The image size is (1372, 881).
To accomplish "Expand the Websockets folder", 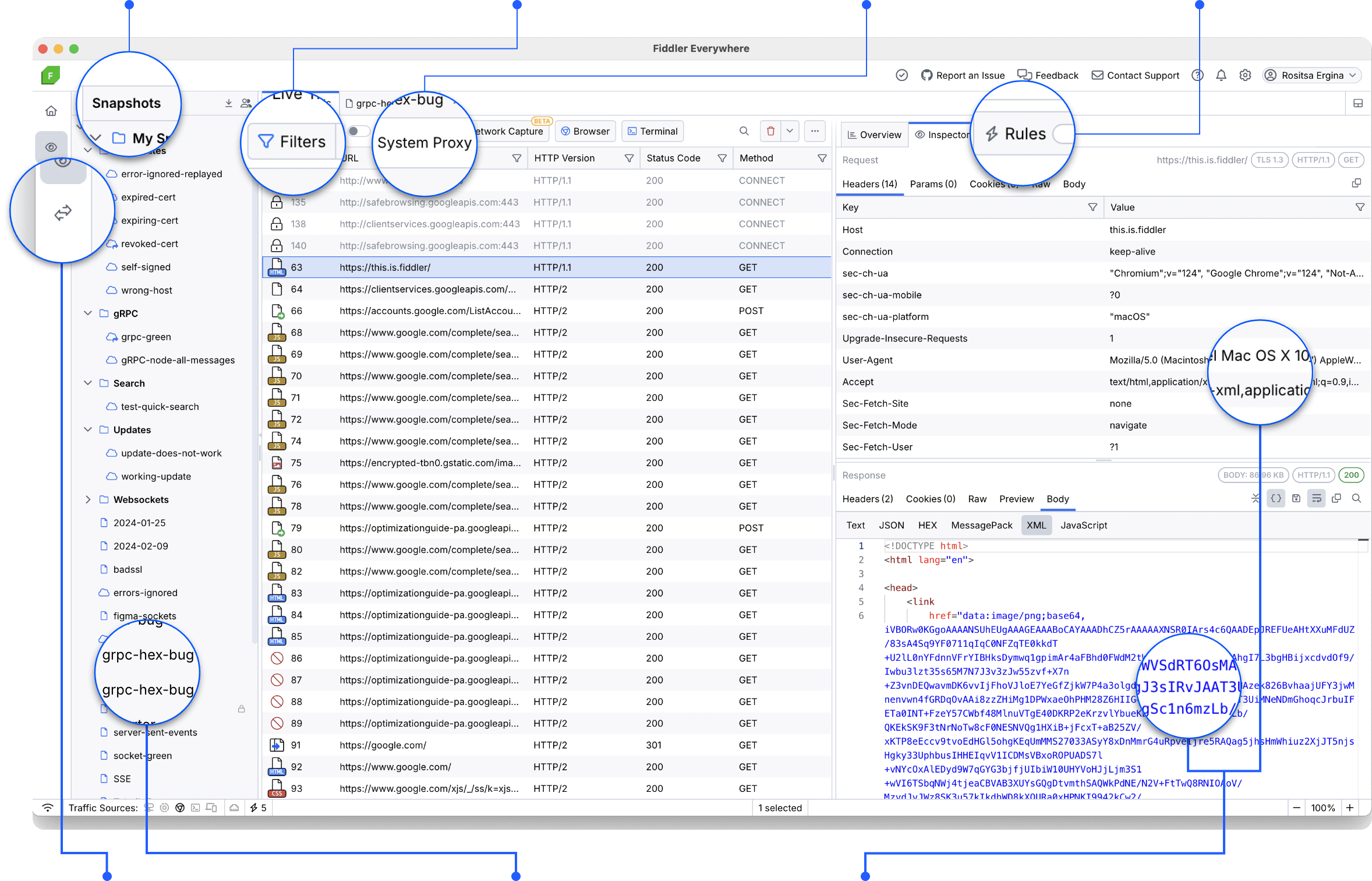I will click(88, 499).
